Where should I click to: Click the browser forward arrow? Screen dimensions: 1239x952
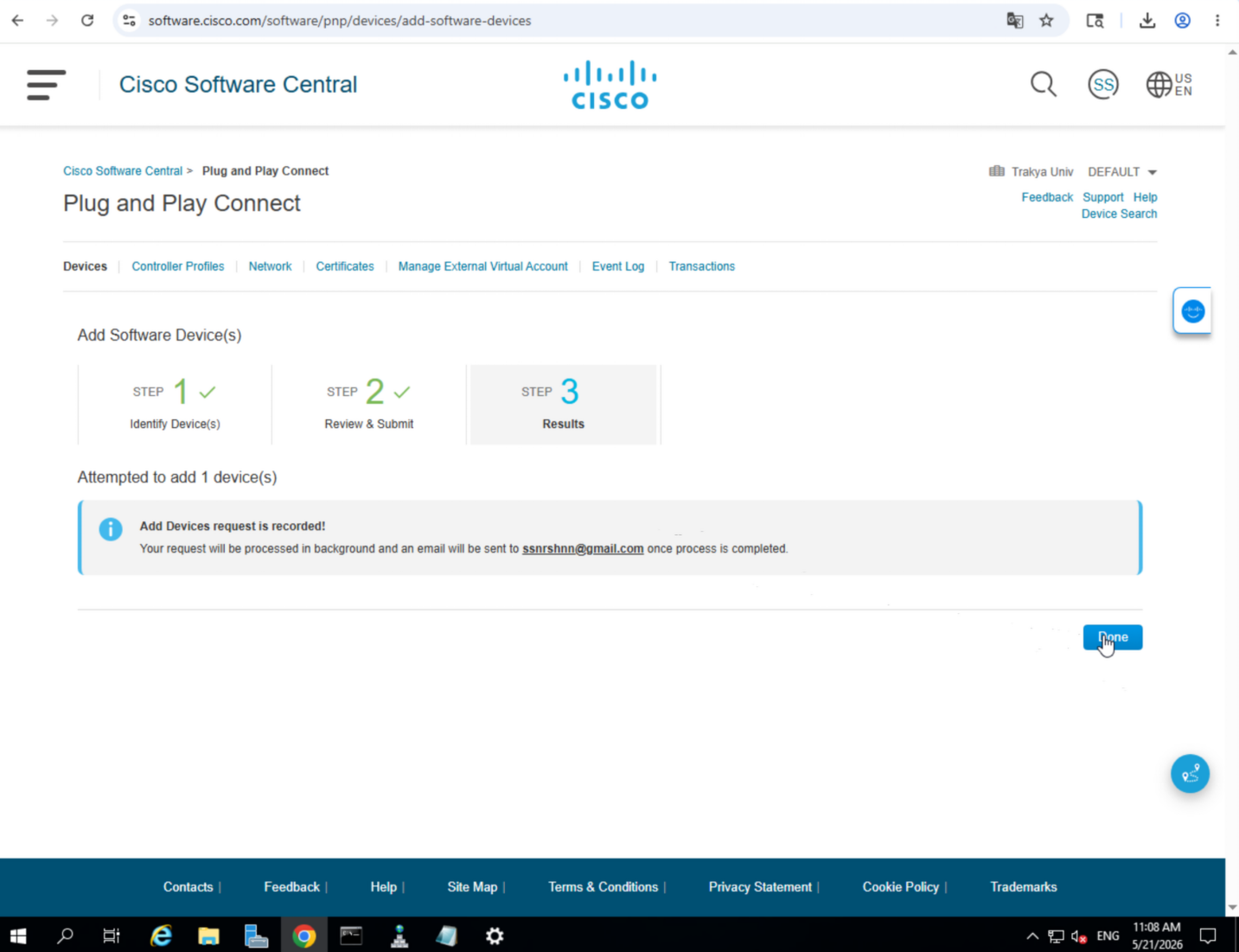52,20
